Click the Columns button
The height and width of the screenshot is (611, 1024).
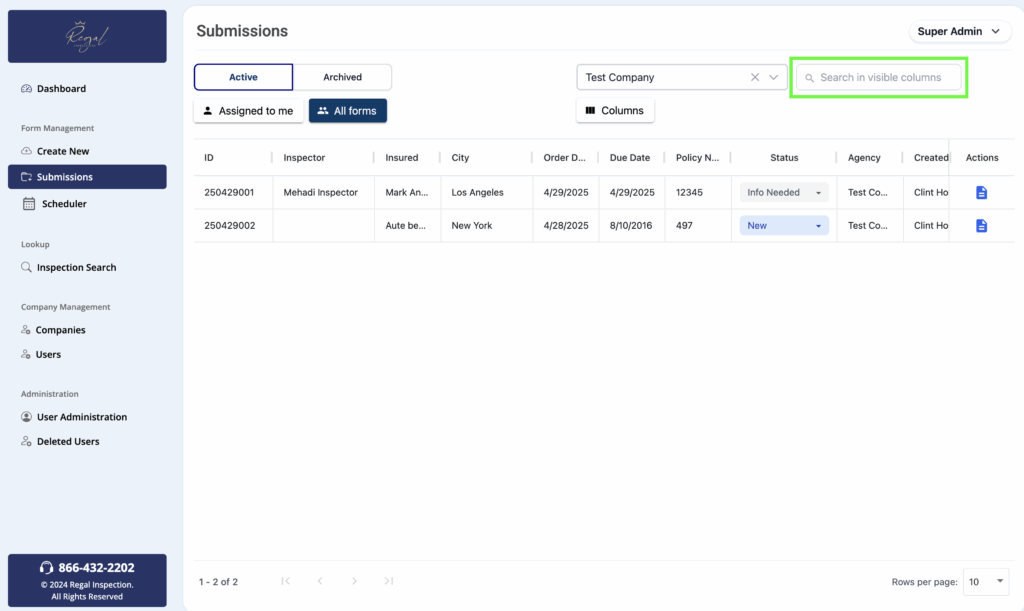click(615, 111)
